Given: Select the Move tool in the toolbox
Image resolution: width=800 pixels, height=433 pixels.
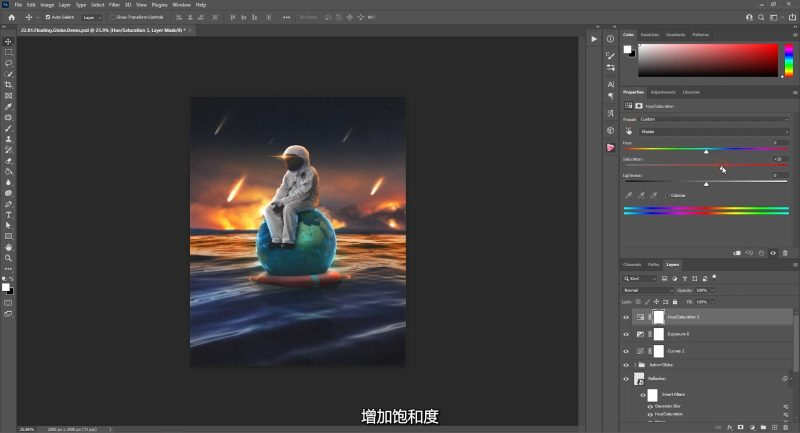Looking at the screenshot, I should click(x=8, y=41).
